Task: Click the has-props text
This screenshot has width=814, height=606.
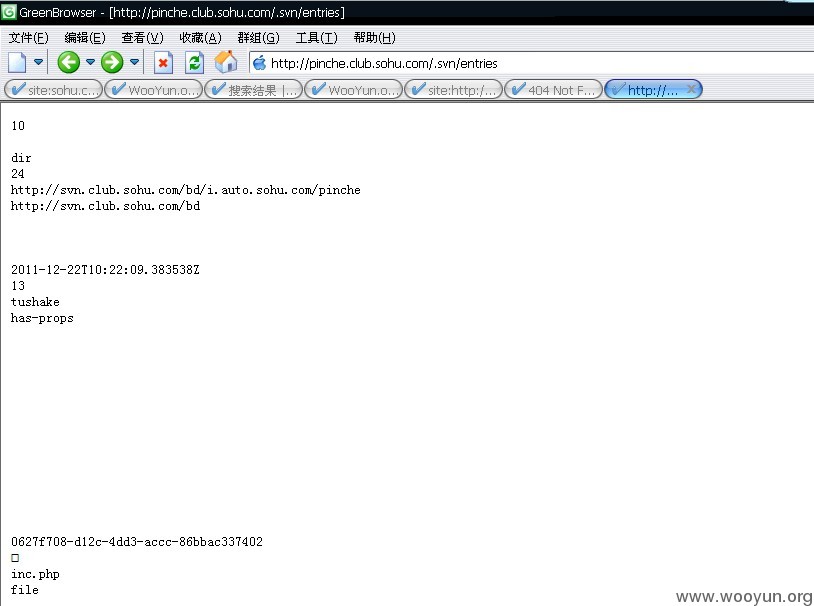Action: point(42,318)
